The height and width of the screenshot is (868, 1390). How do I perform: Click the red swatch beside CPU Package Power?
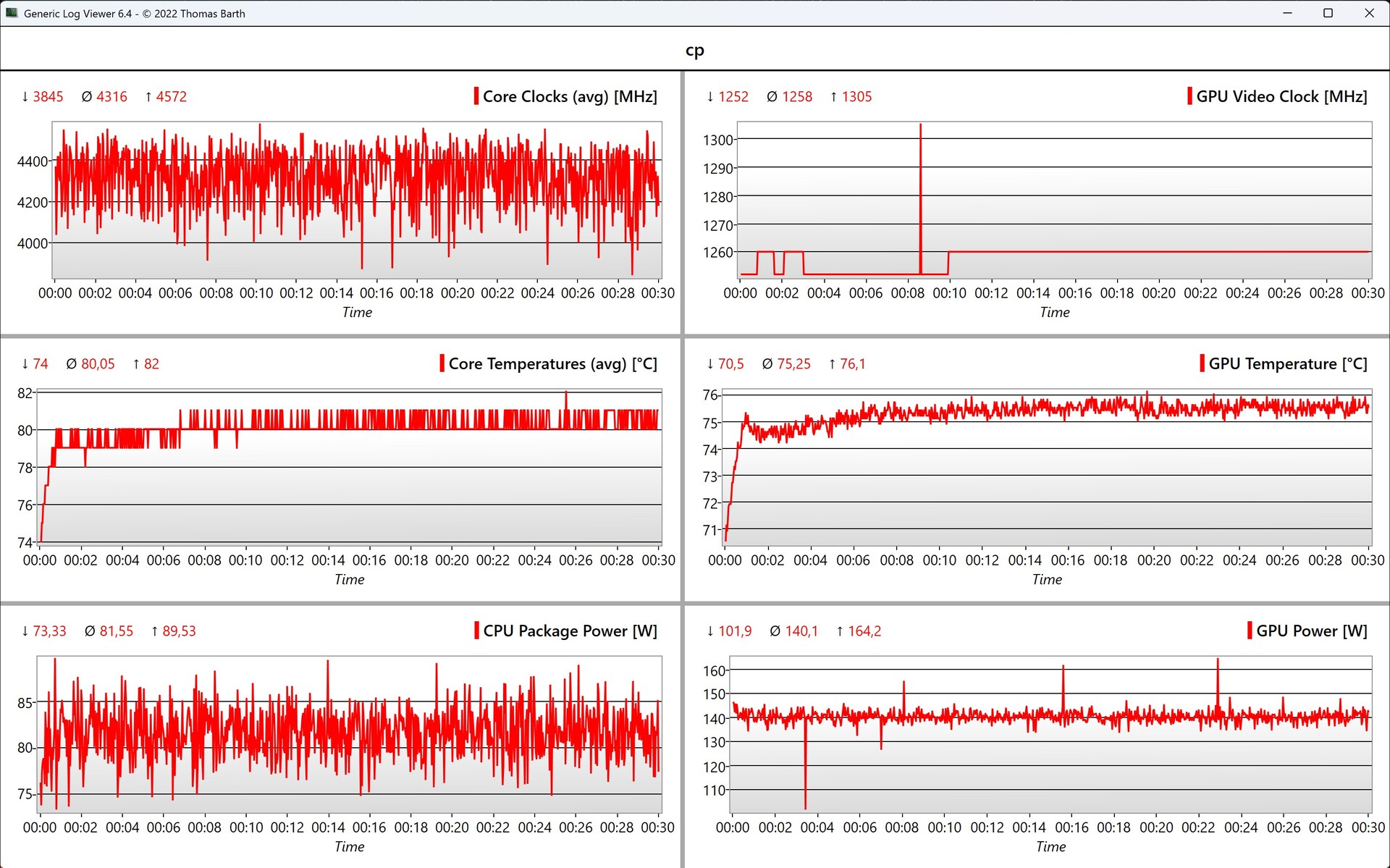[x=476, y=631]
